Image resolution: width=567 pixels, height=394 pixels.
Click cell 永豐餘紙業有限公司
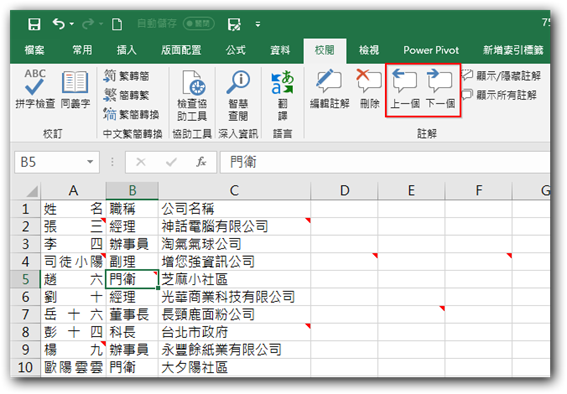coord(234,350)
